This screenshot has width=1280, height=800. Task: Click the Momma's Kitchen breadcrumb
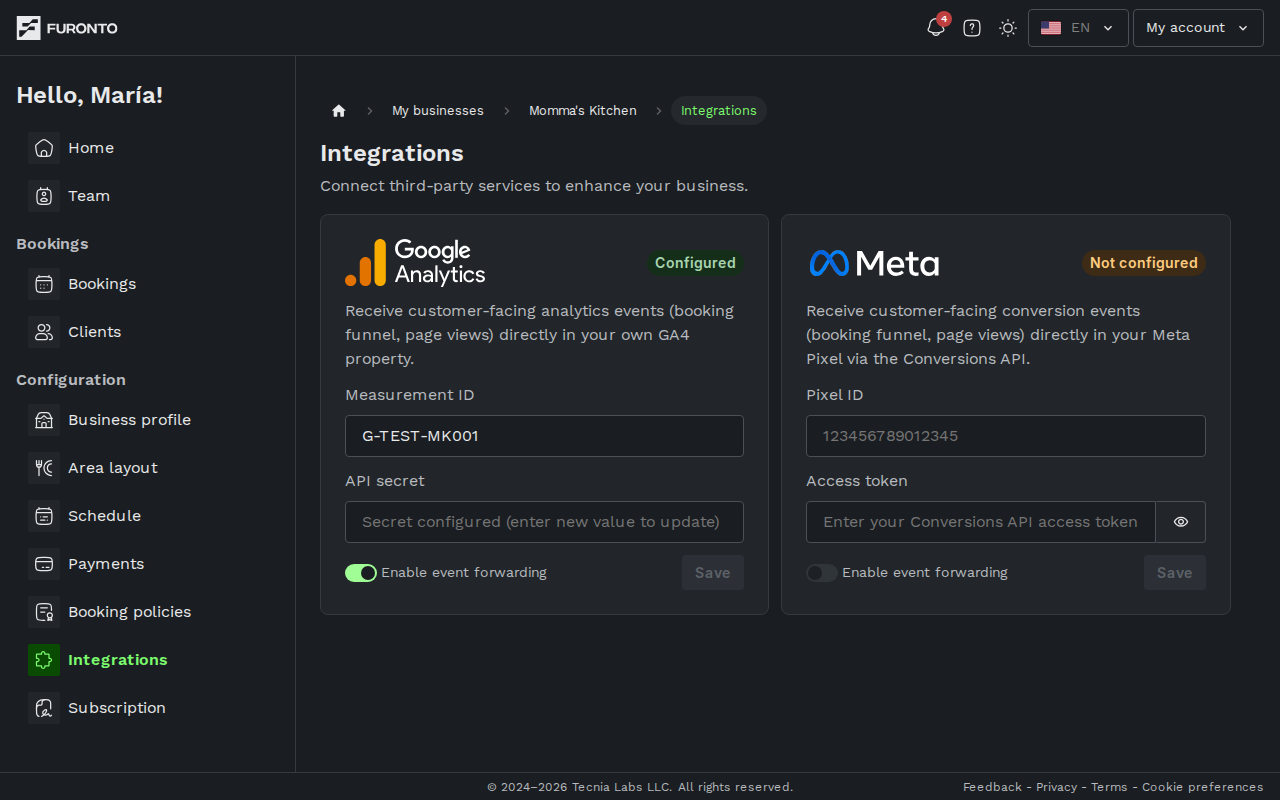point(583,111)
